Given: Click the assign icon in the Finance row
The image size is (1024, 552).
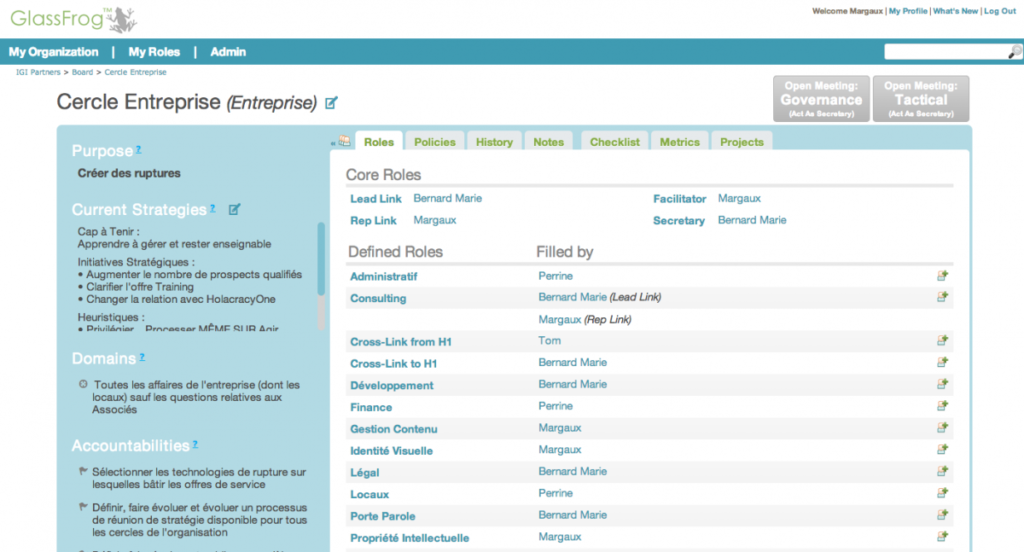Looking at the screenshot, I should point(941,406).
